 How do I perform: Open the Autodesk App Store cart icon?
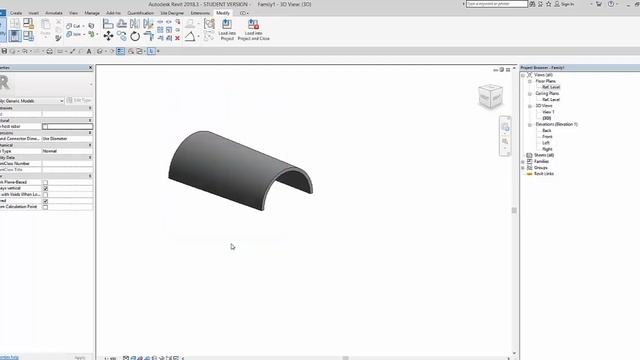[x=599, y=4]
